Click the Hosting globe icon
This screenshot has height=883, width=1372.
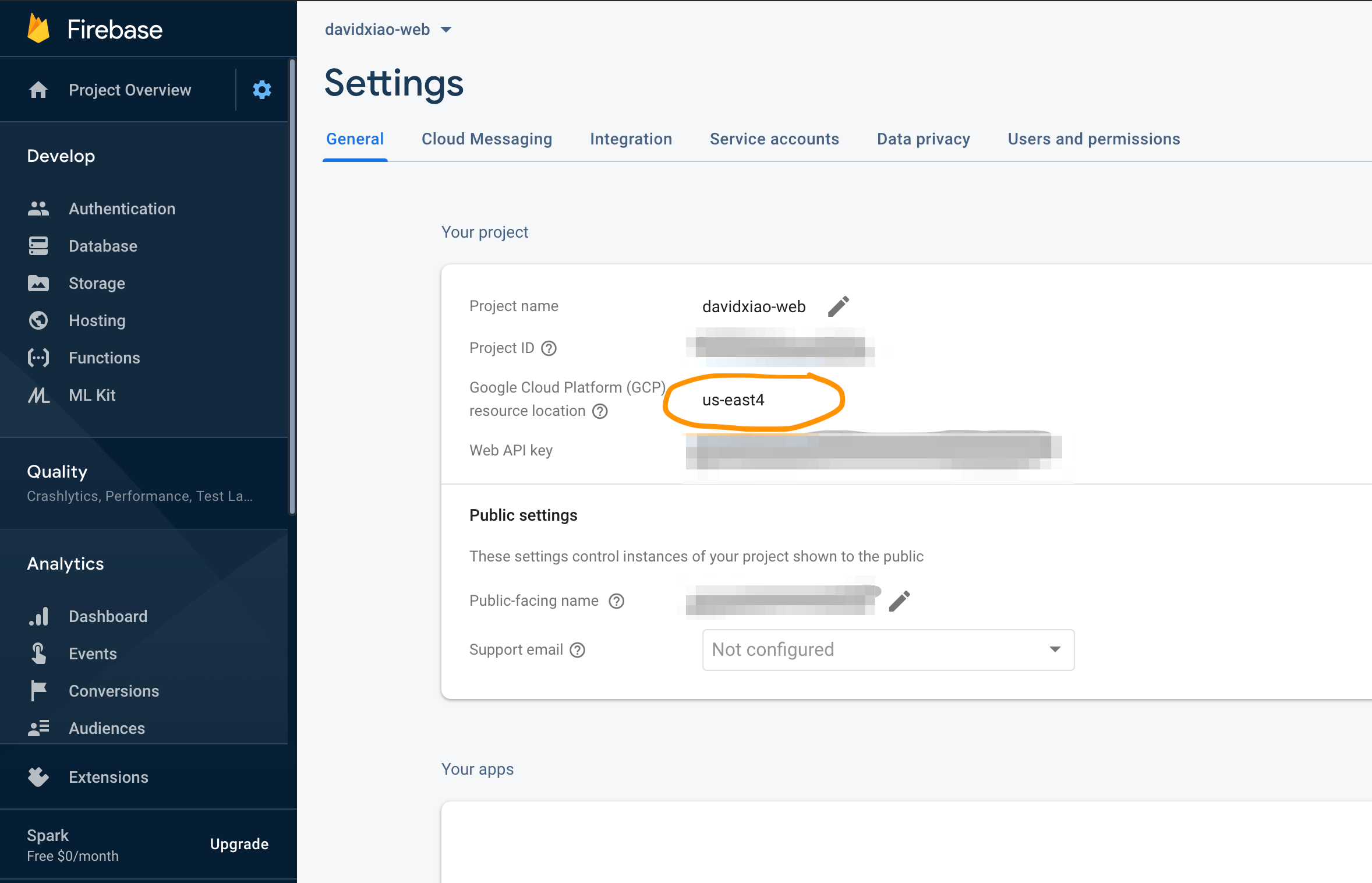[38, 320]
